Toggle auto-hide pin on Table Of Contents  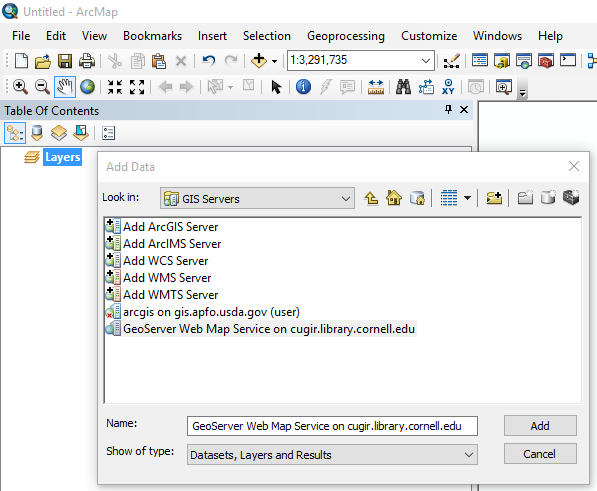448,110
